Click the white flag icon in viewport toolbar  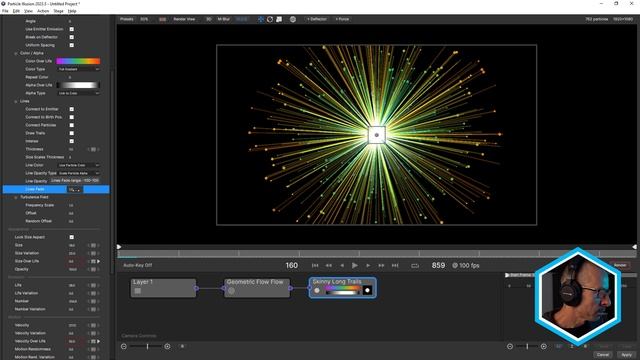pyautogui.click(x=279, y=19)
